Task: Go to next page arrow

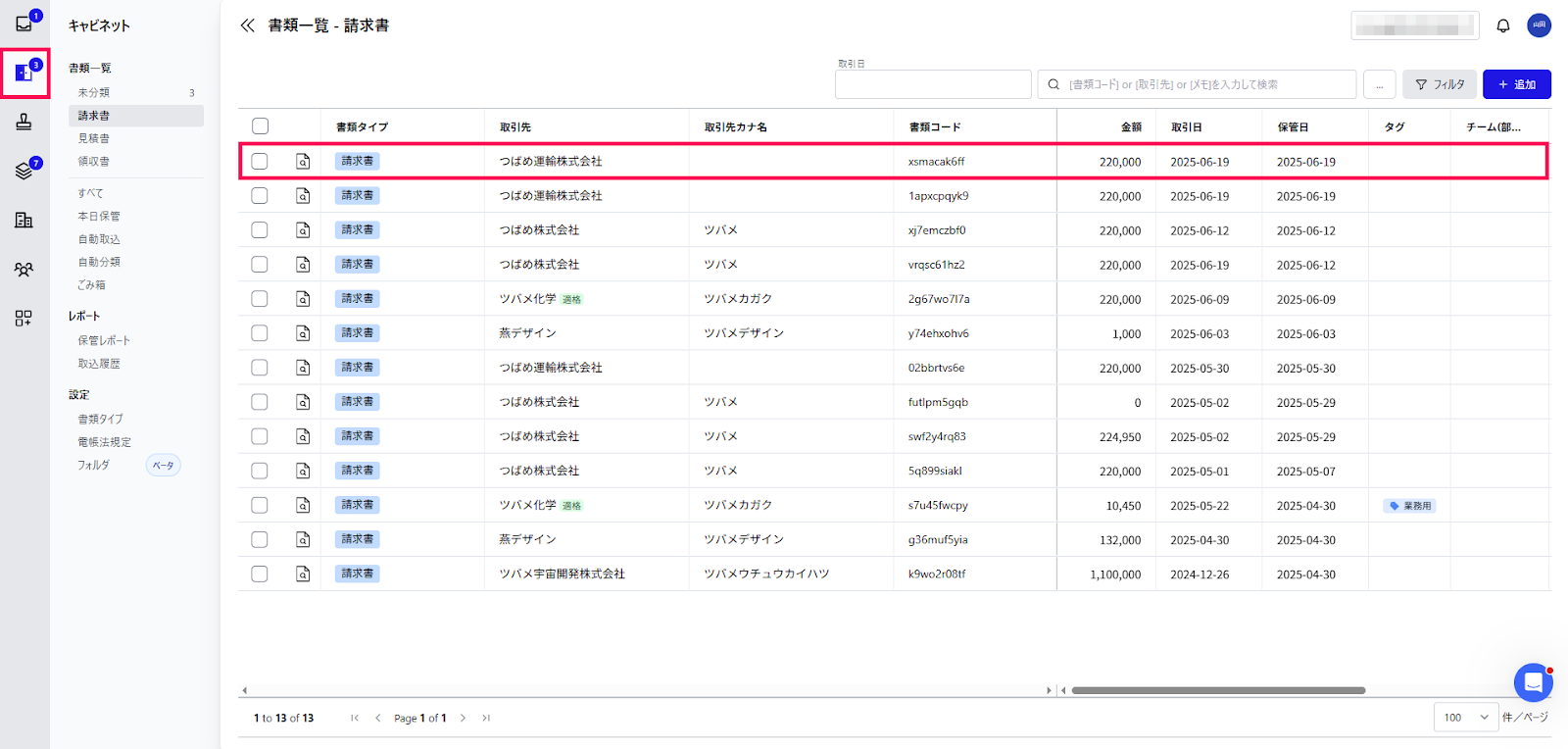Action: point(463,719)
